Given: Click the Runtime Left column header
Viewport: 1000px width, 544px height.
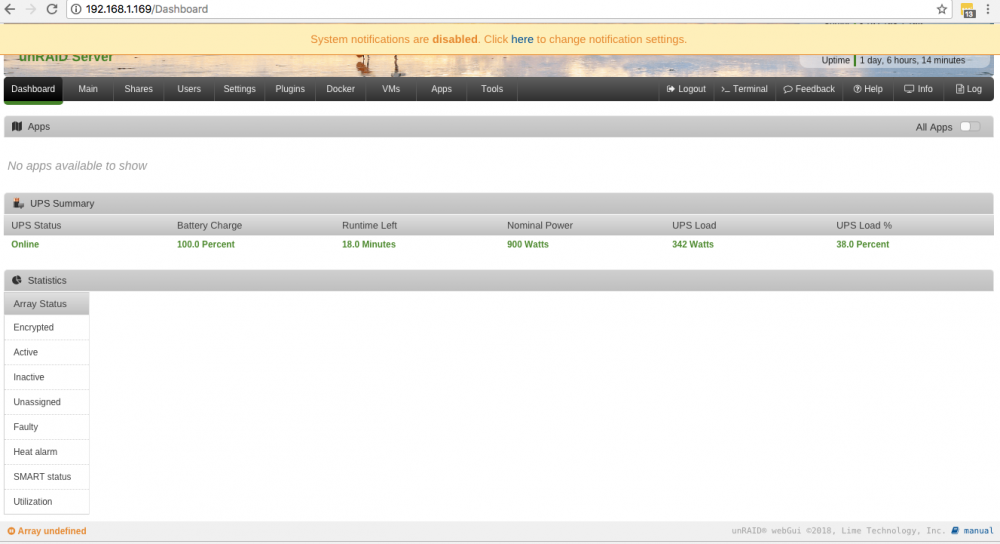Looking at the screenshot, I should [x=369, y=225].
